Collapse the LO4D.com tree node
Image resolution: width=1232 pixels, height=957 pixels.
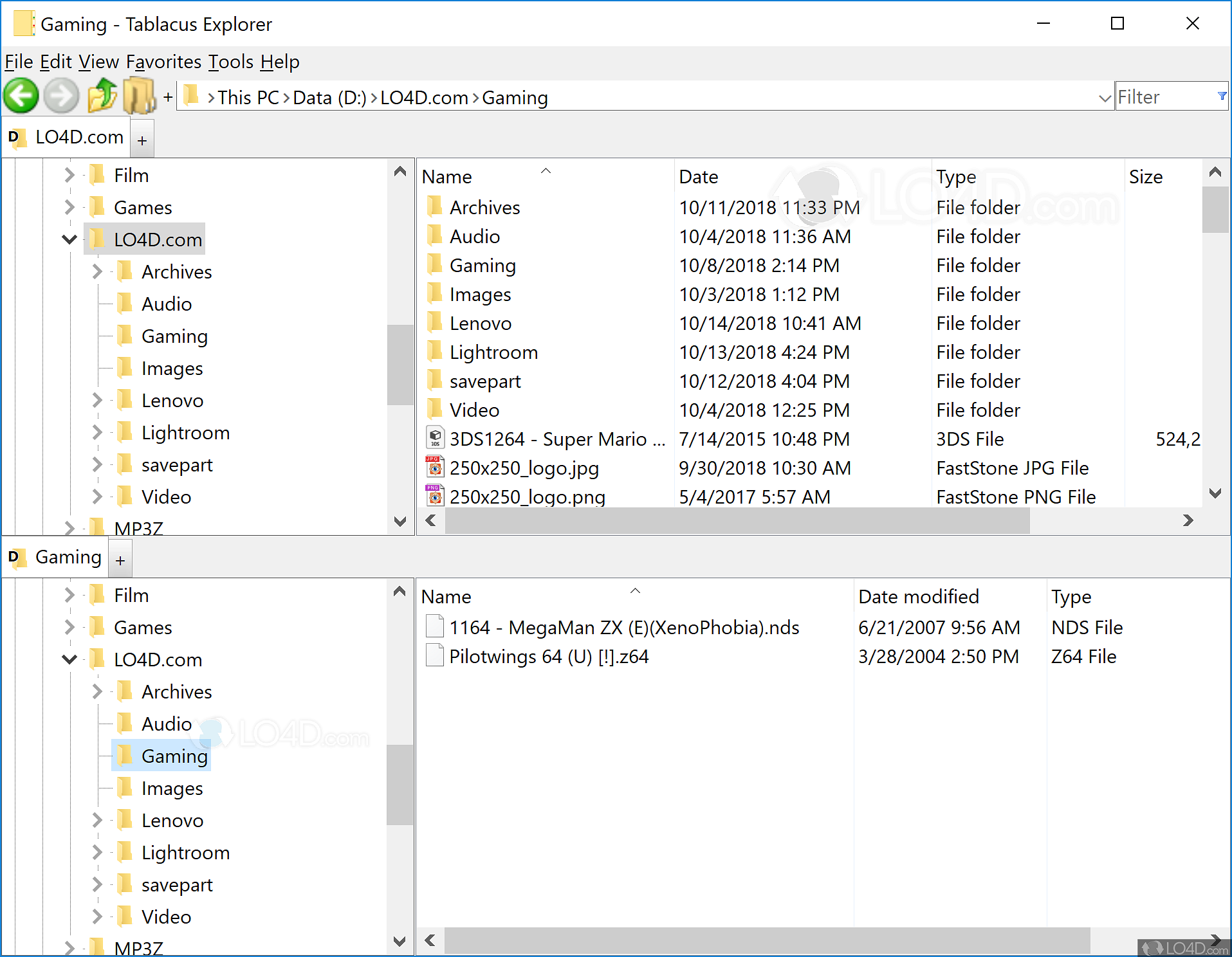click(x=69, y=239)
